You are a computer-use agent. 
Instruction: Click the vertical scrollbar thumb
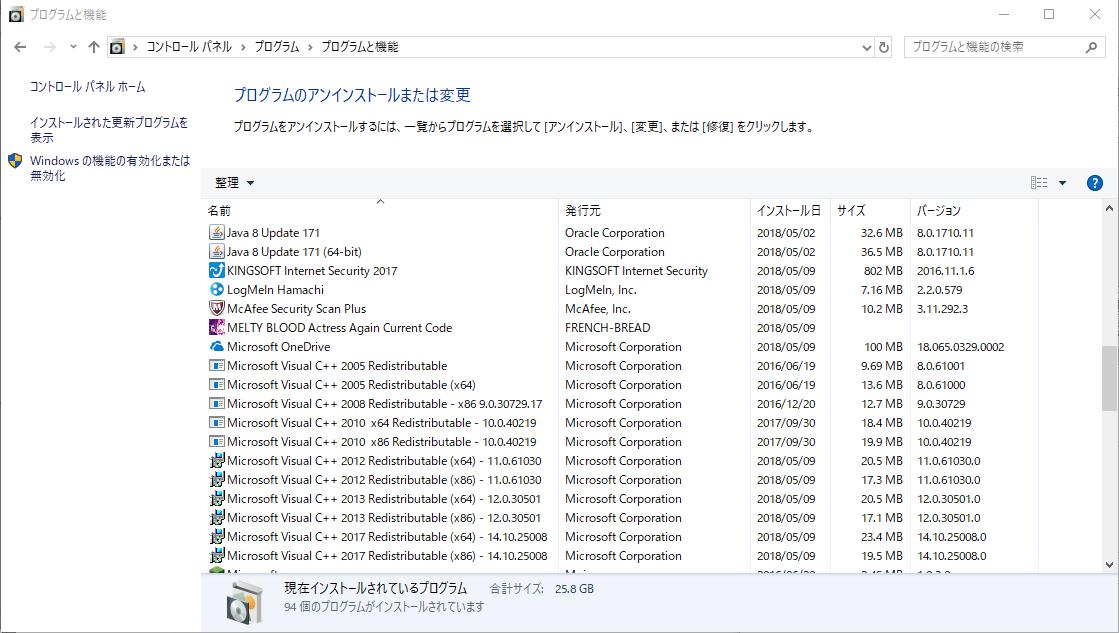click(1109, 378)
